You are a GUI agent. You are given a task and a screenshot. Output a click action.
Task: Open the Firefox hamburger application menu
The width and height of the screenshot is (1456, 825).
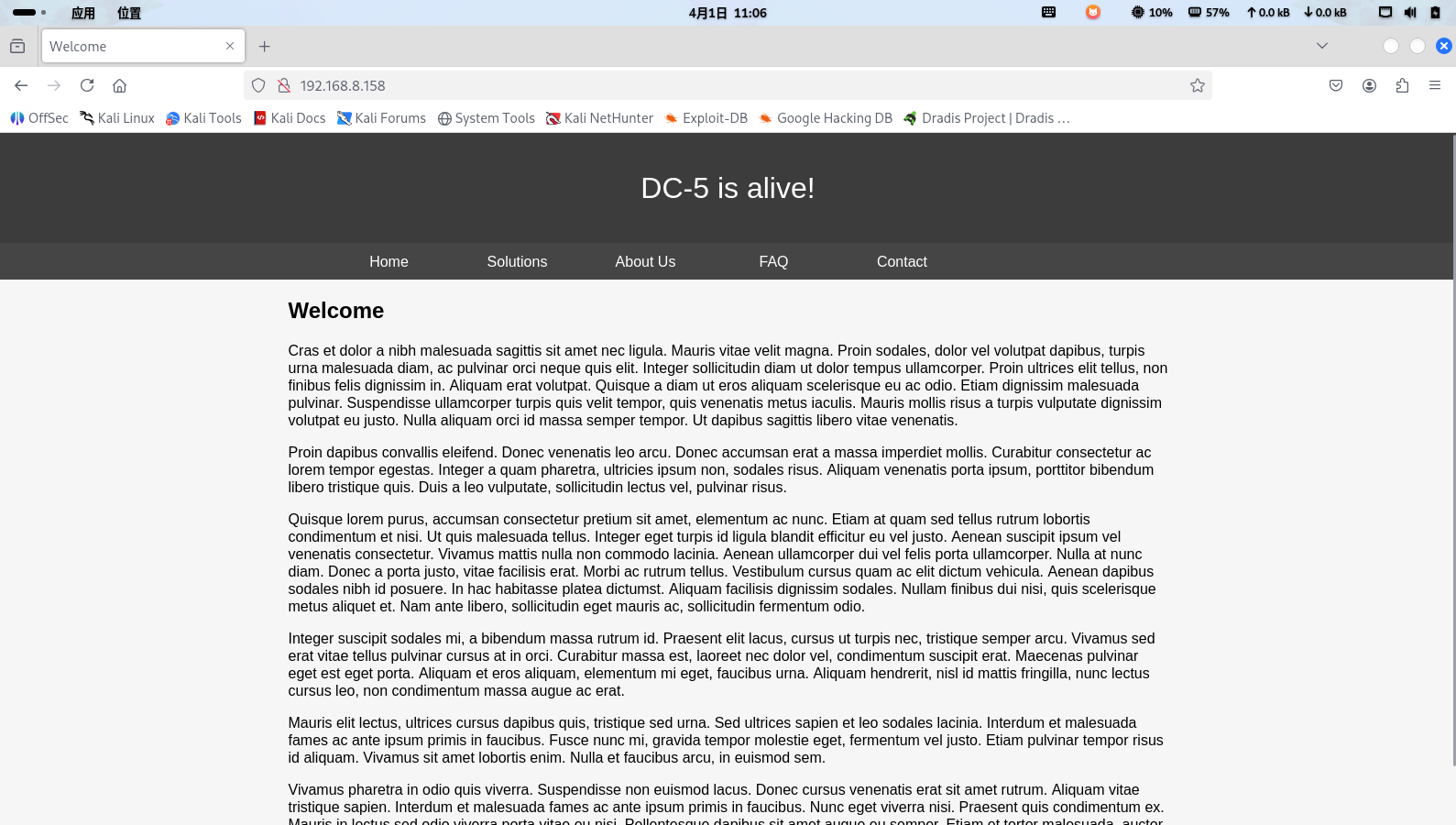click(x=1435, y=85)
